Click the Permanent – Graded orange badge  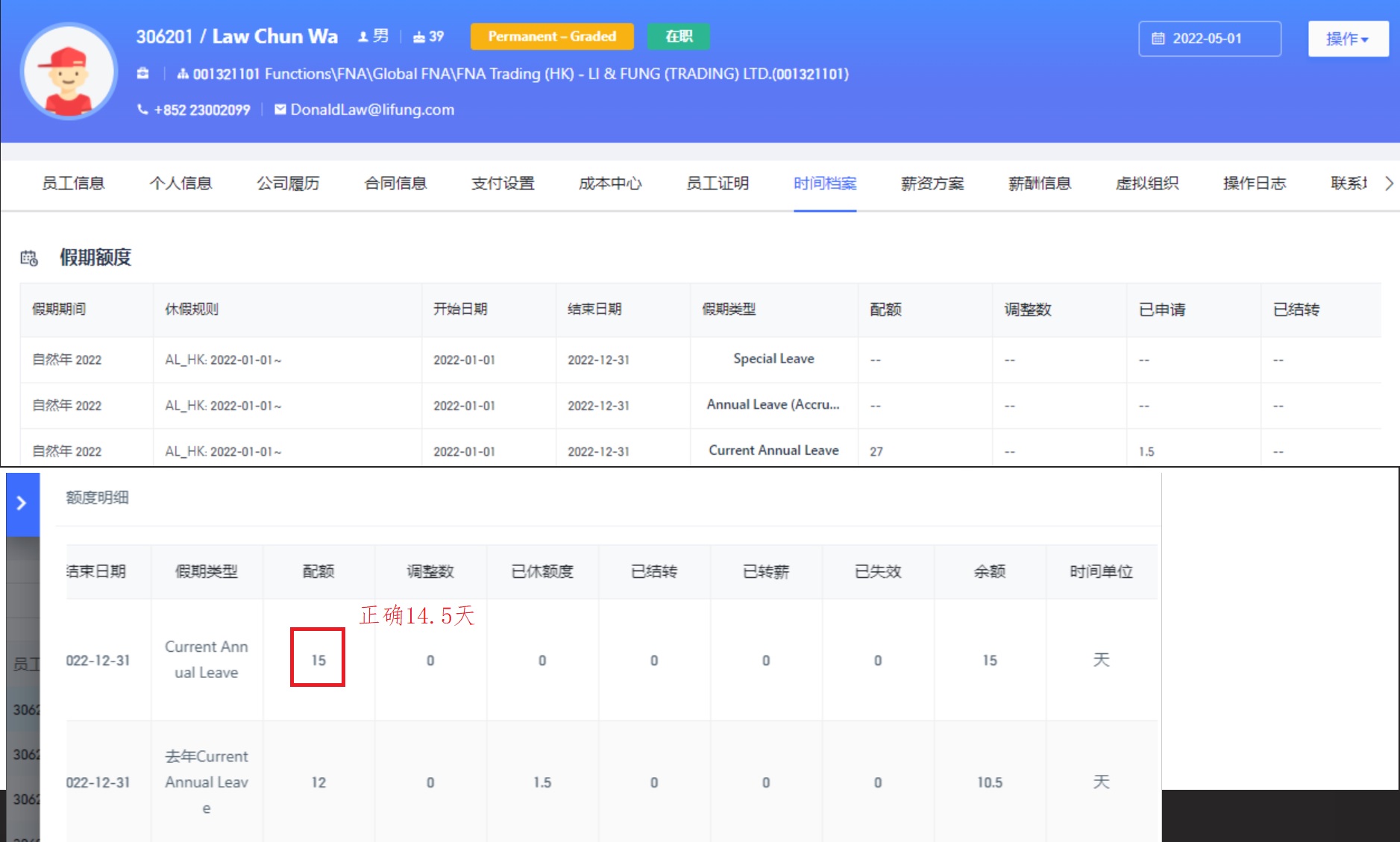point(552,37)
